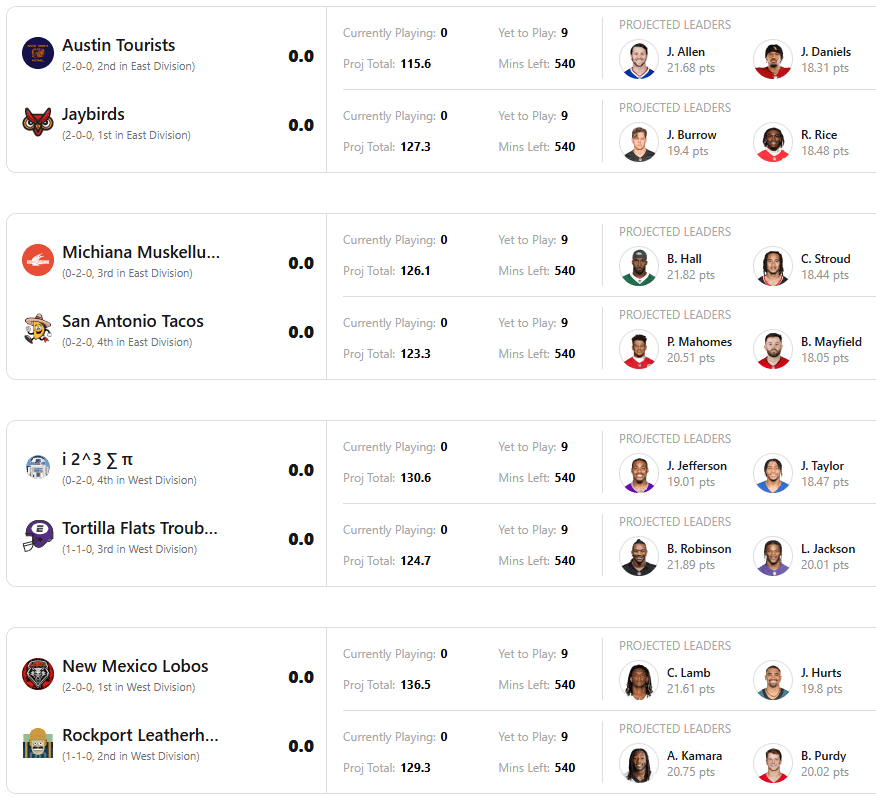Open the Jaybirds team name link
Image resolution: width=876 pixels, height=797 pixels.
tap(93, 114)
